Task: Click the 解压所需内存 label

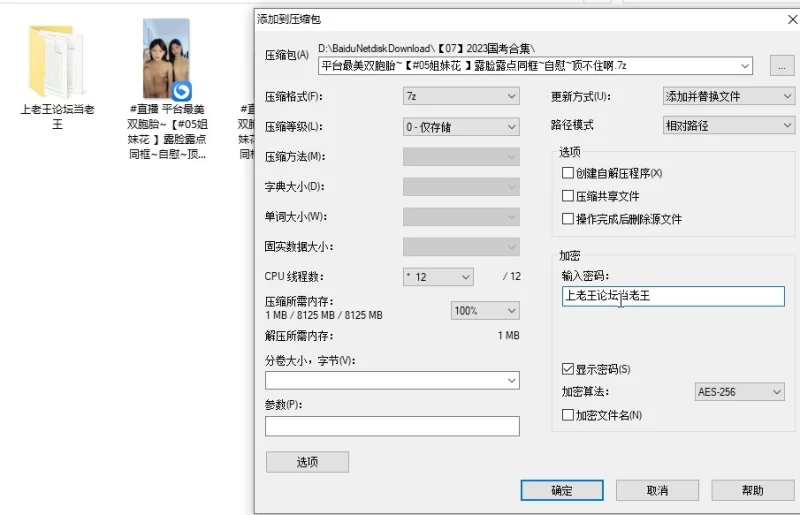Action: 299,336
